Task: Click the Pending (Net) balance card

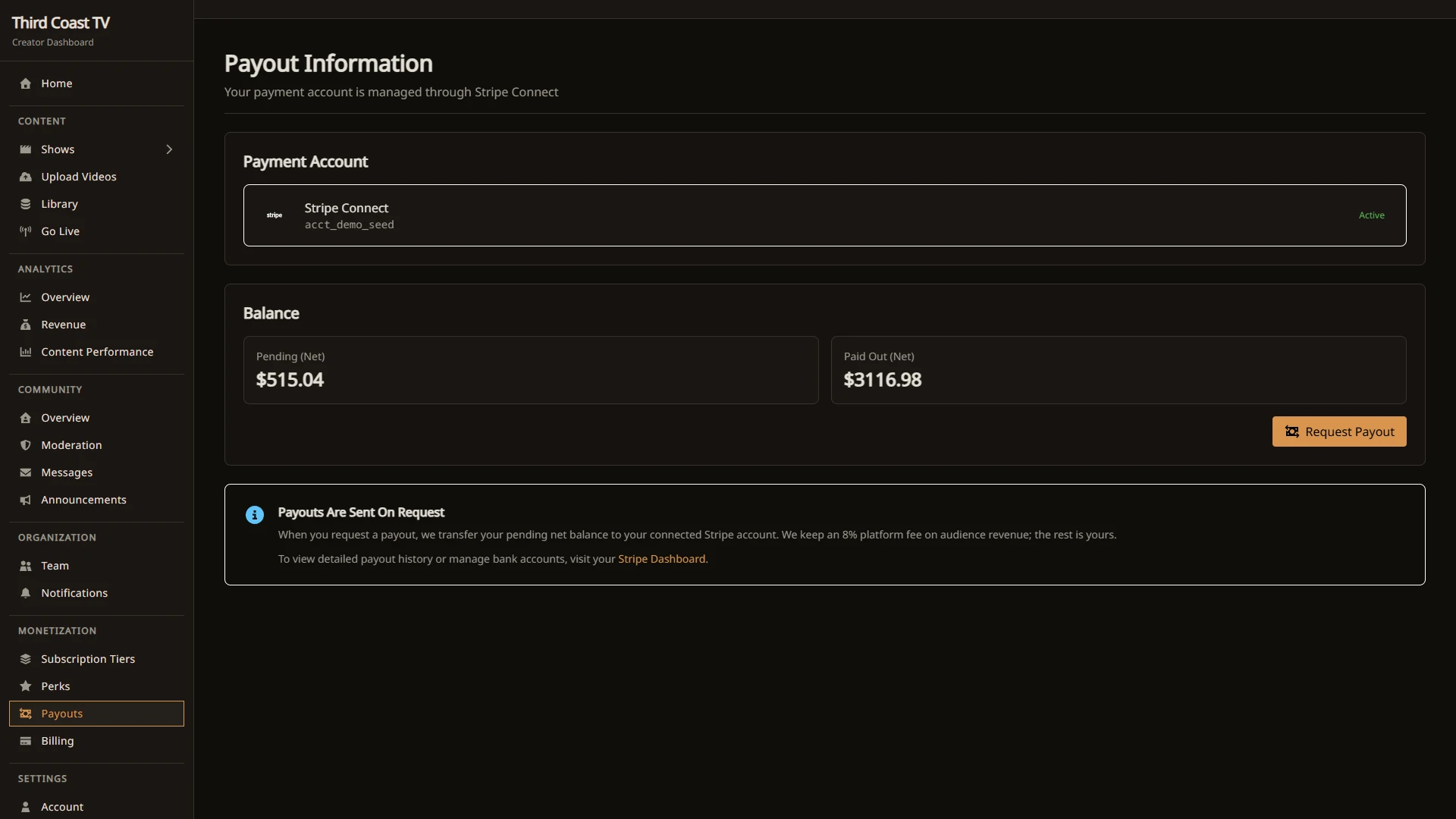Action: pos(531,370)
